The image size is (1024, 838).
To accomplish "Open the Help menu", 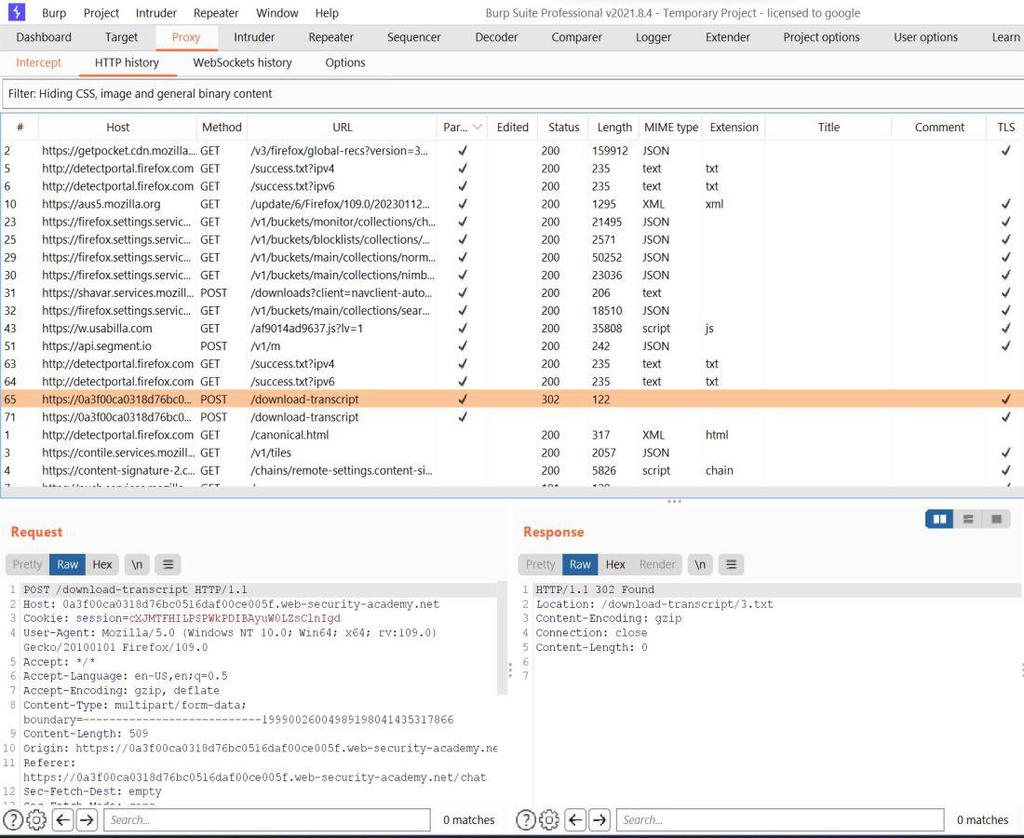I will pos(327,13).
